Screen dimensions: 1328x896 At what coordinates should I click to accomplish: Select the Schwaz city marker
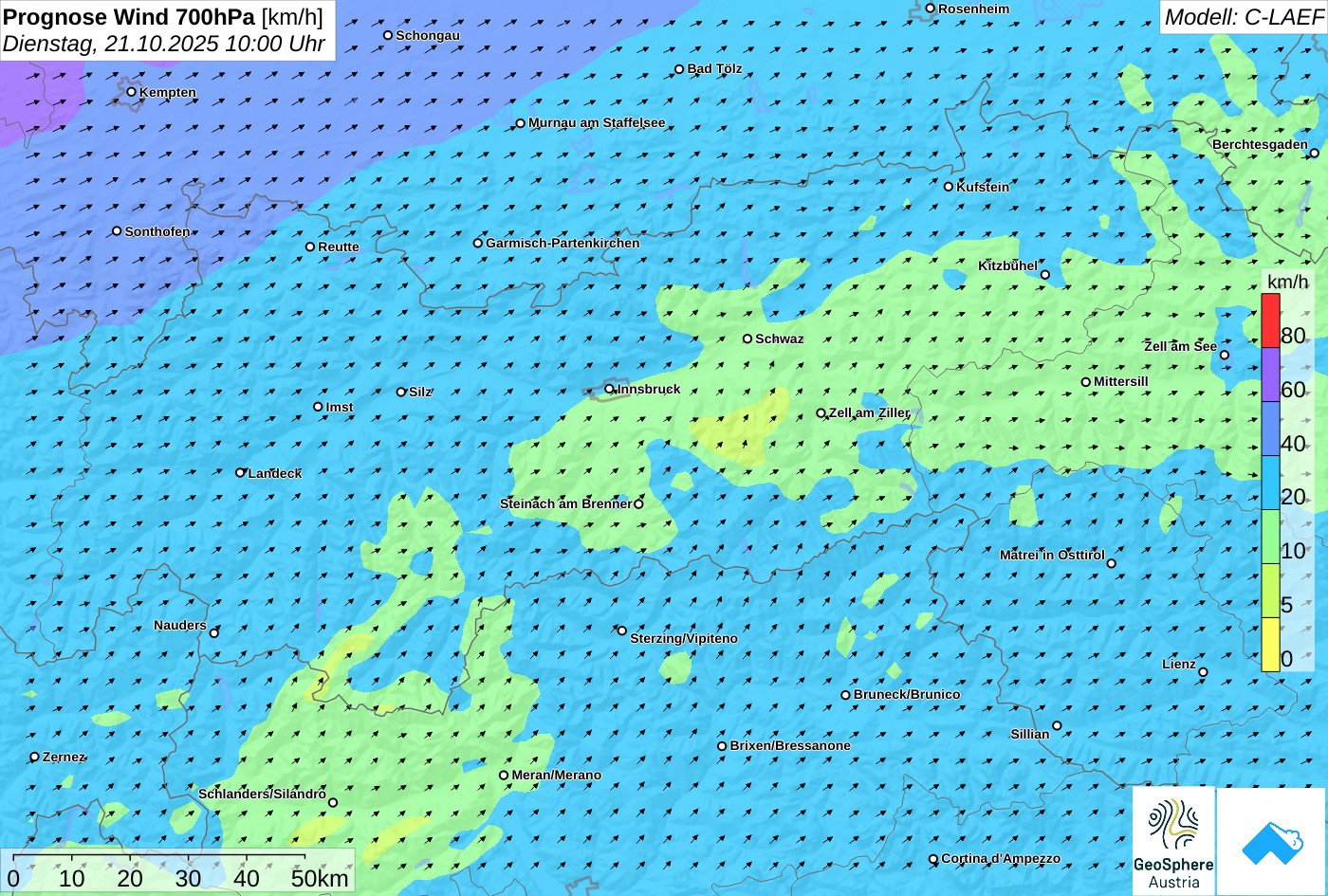click(747, 338)
